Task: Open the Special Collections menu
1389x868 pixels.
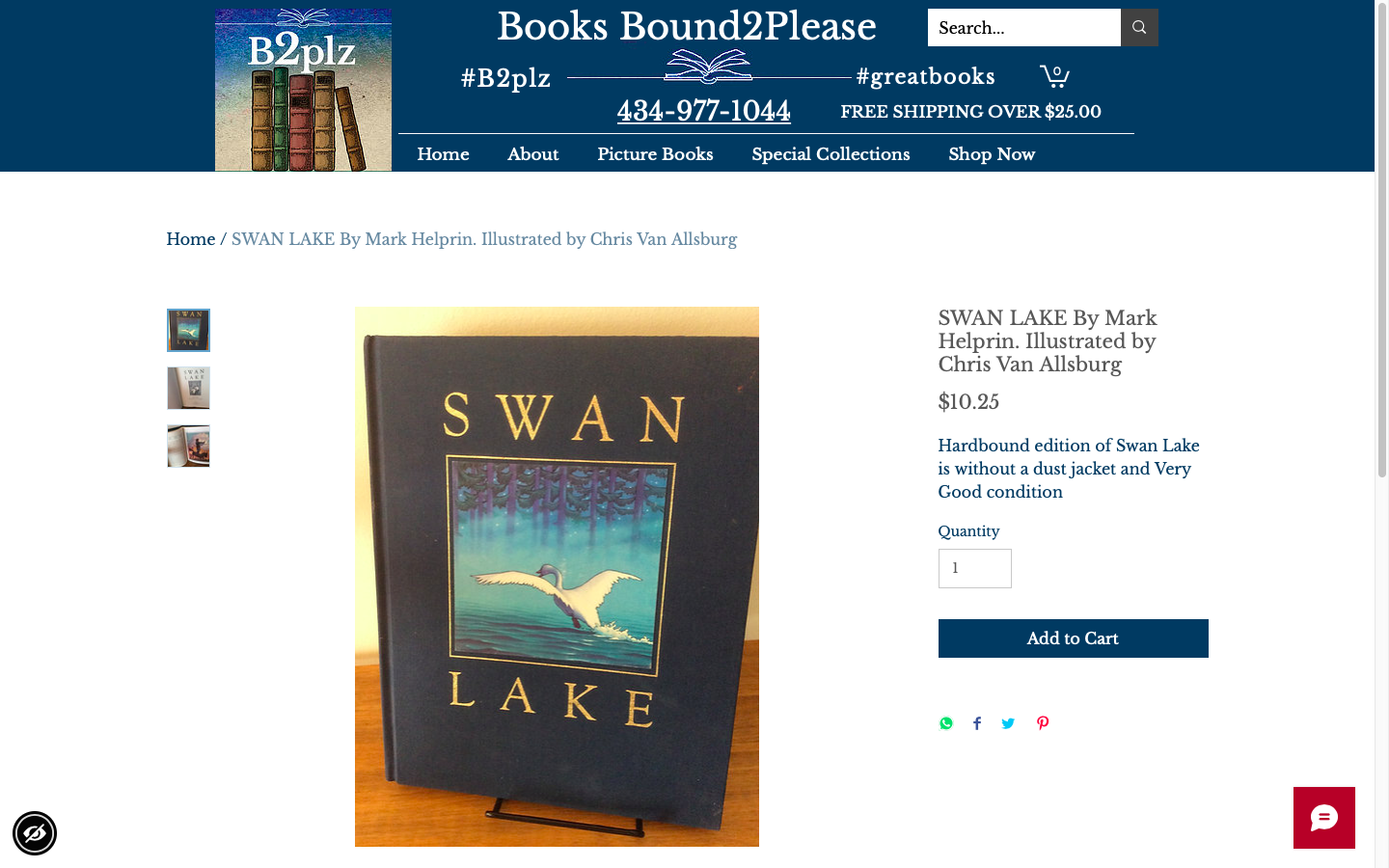Action: 831,154
